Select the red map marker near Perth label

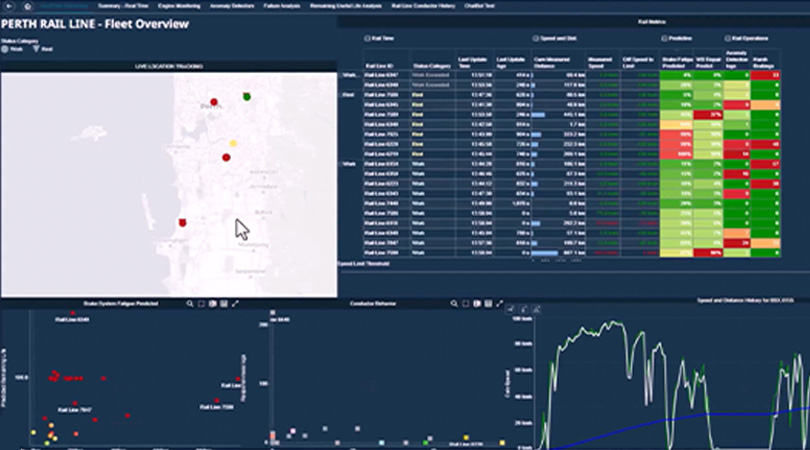point(214,102)
